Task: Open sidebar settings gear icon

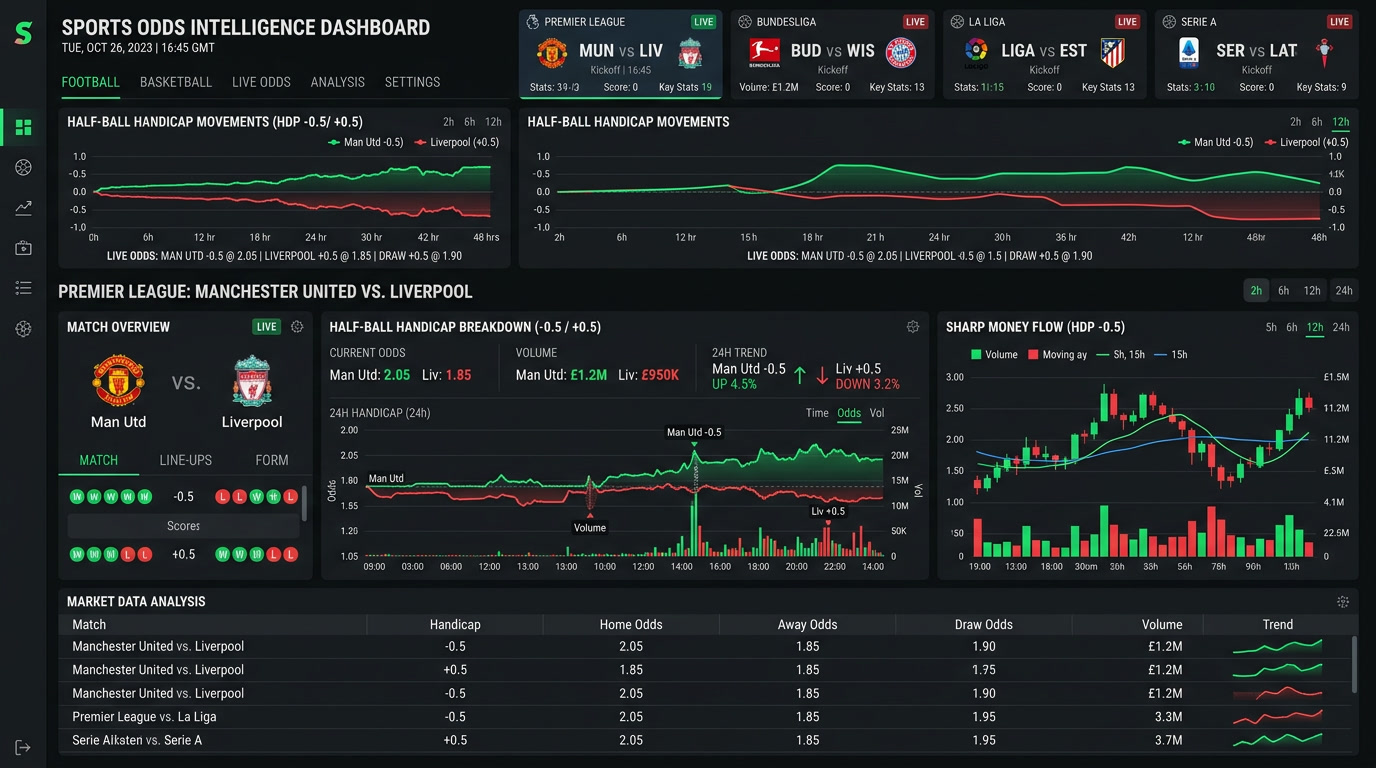Action: (23, 328)
